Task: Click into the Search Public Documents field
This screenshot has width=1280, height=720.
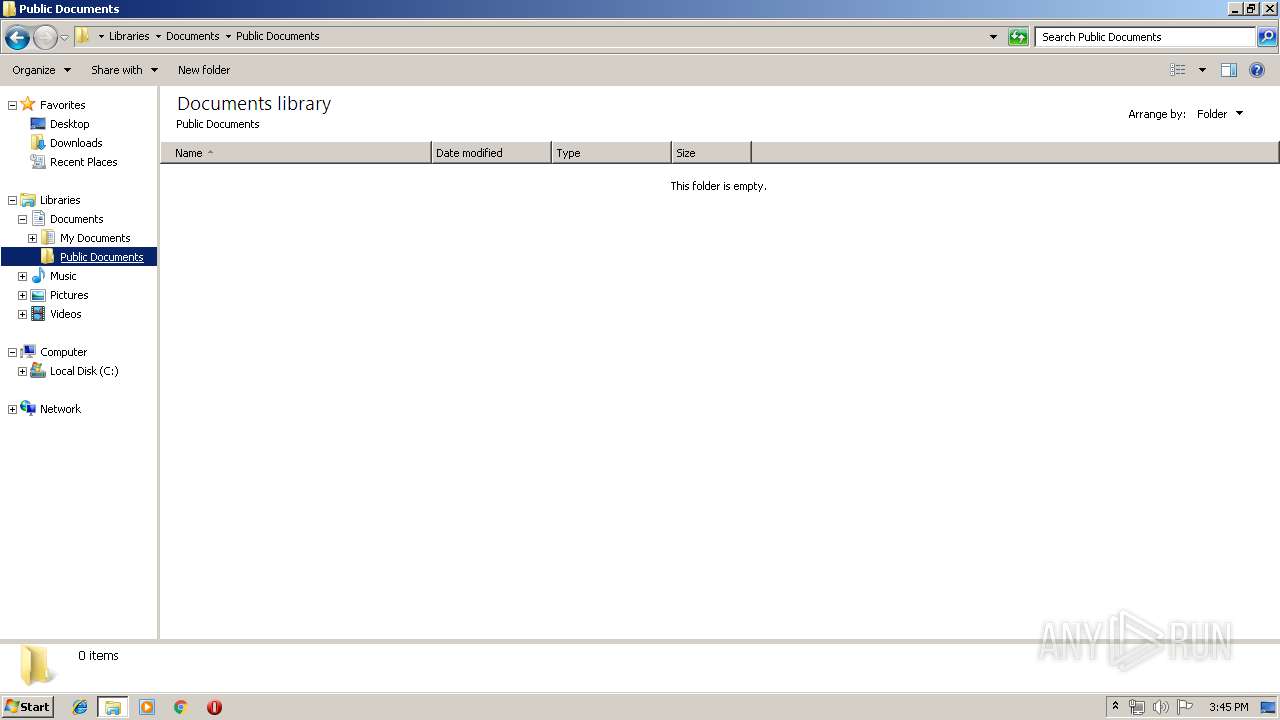Action: [x=1145, y=37]
